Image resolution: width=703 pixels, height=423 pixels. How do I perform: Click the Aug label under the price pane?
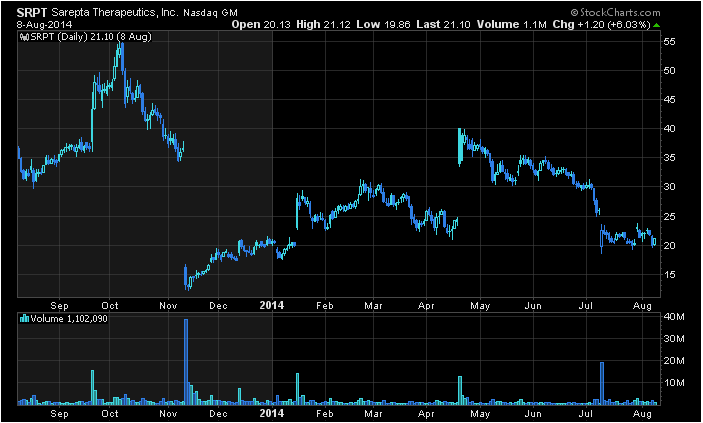click(x=642, y=306)
